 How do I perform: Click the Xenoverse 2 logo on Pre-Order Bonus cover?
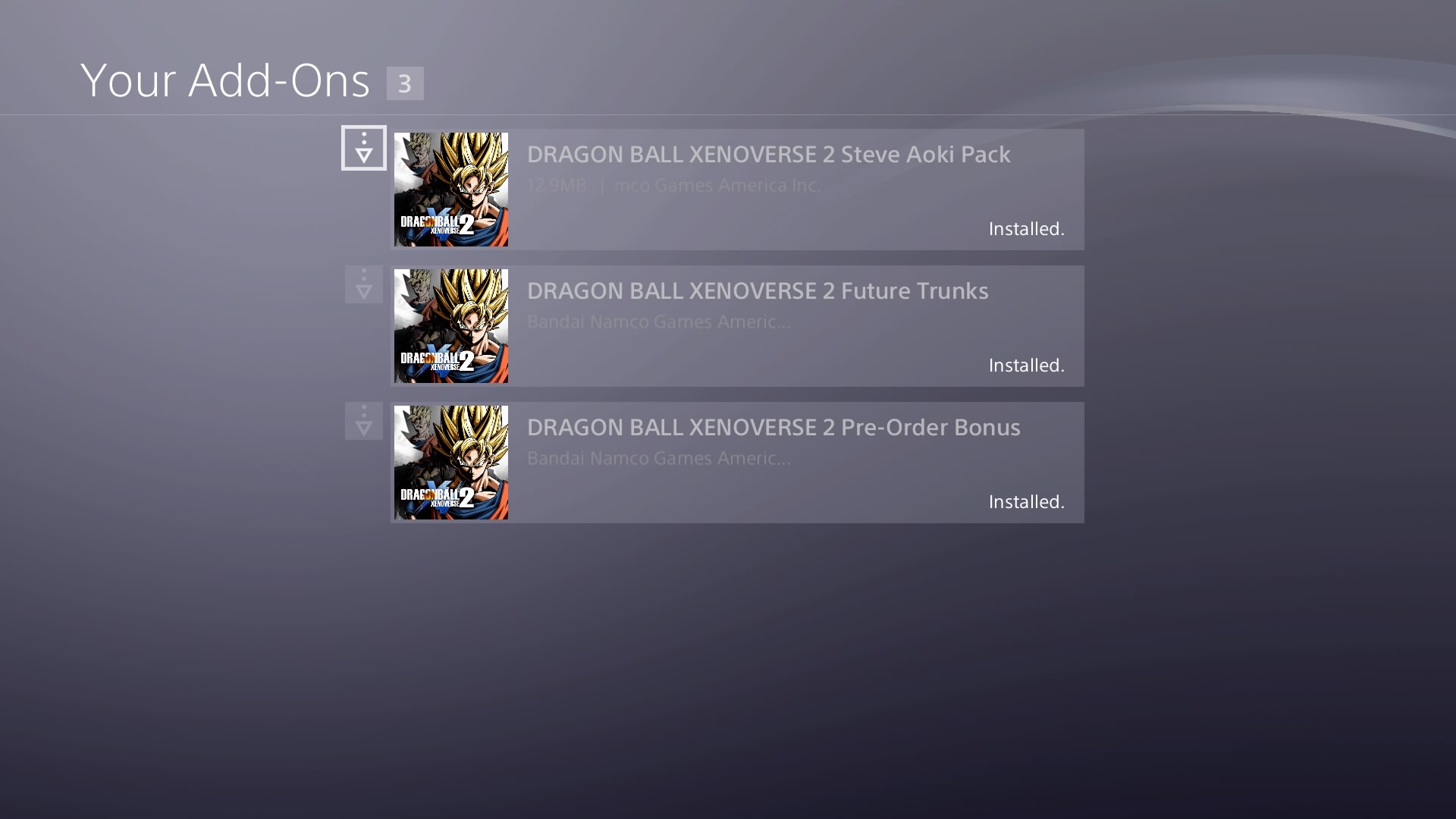coord(438,496)
